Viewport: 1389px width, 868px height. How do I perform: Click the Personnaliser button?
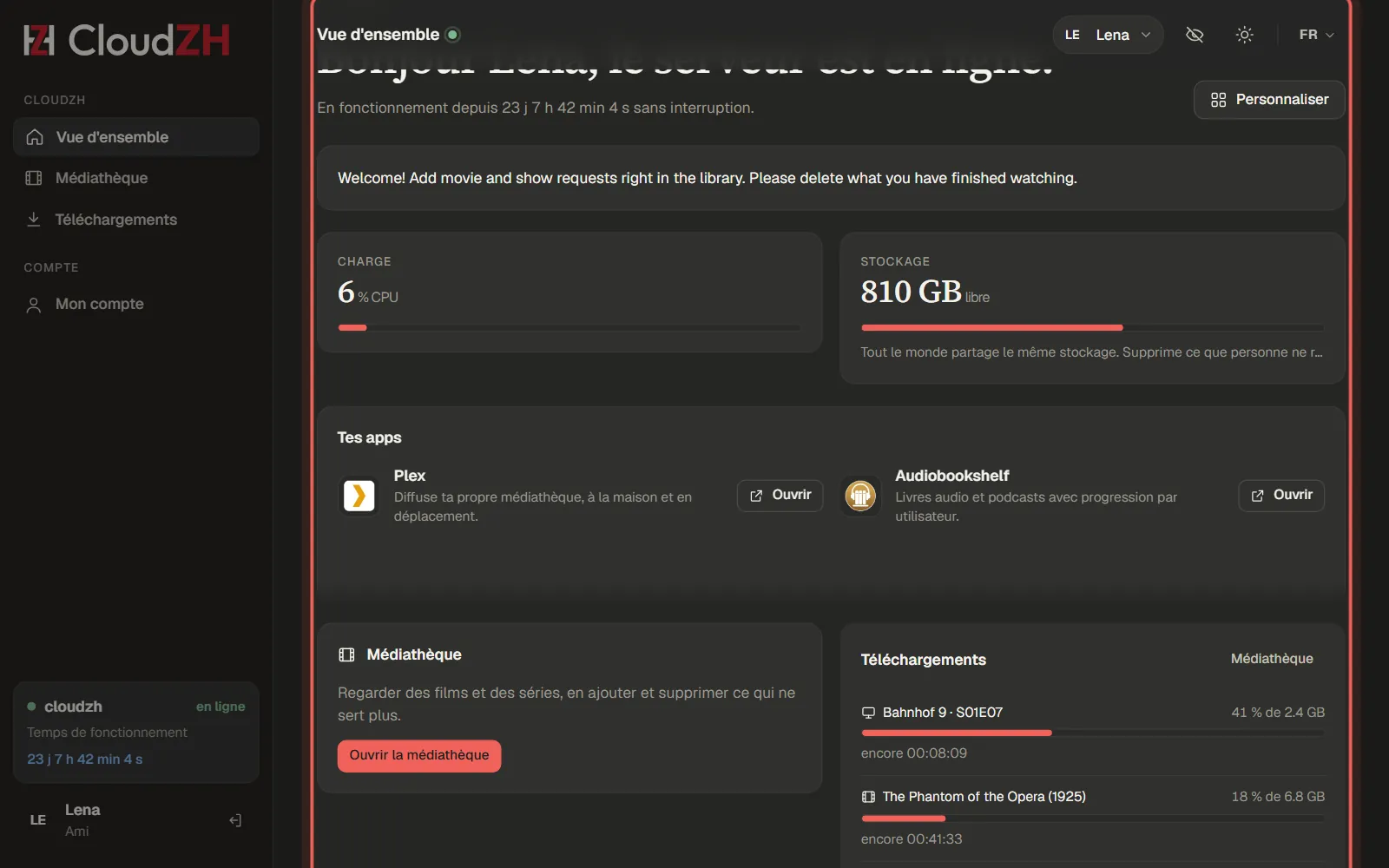[1269, 100]
